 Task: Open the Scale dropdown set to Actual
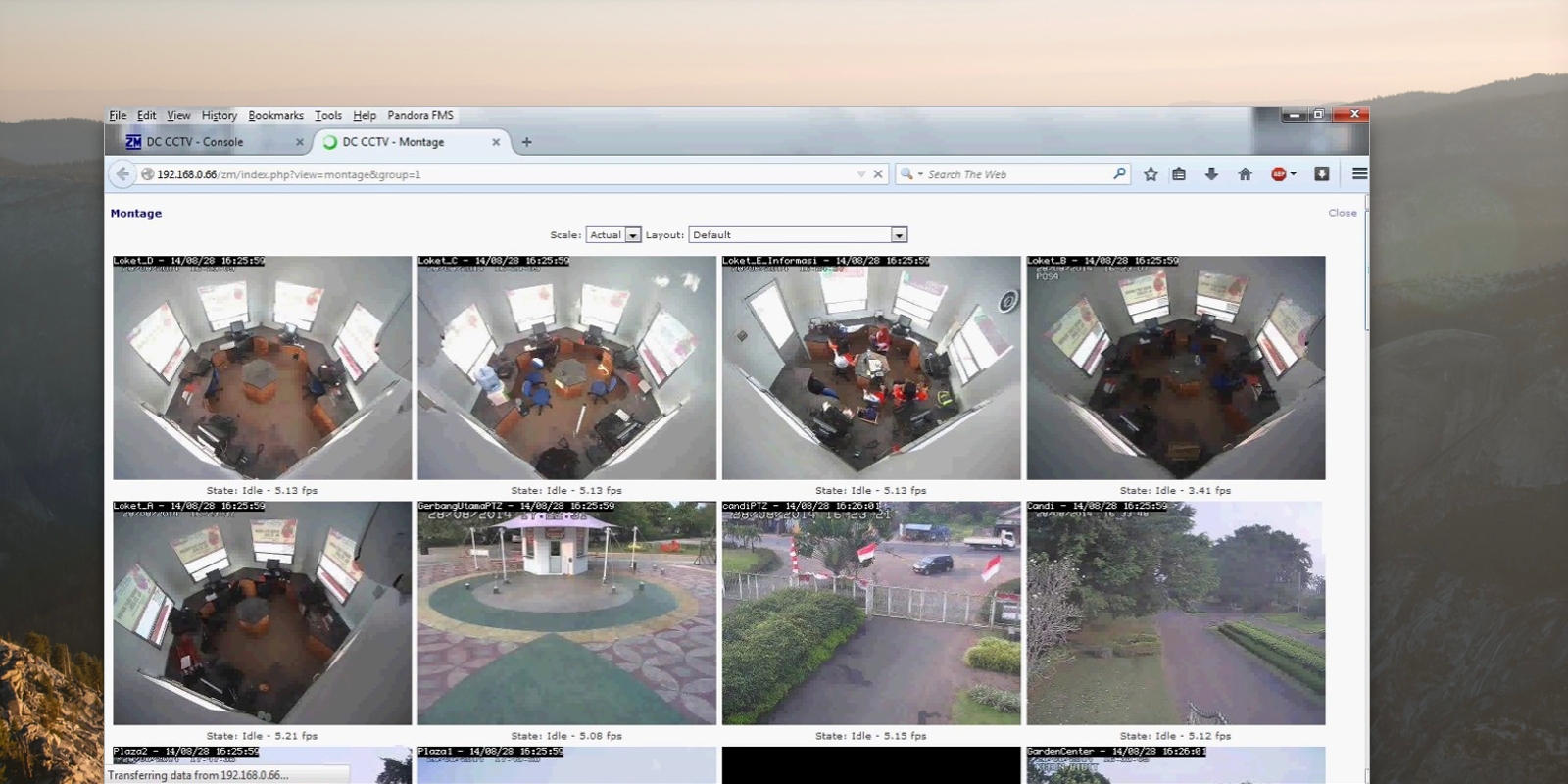(613, 235)
